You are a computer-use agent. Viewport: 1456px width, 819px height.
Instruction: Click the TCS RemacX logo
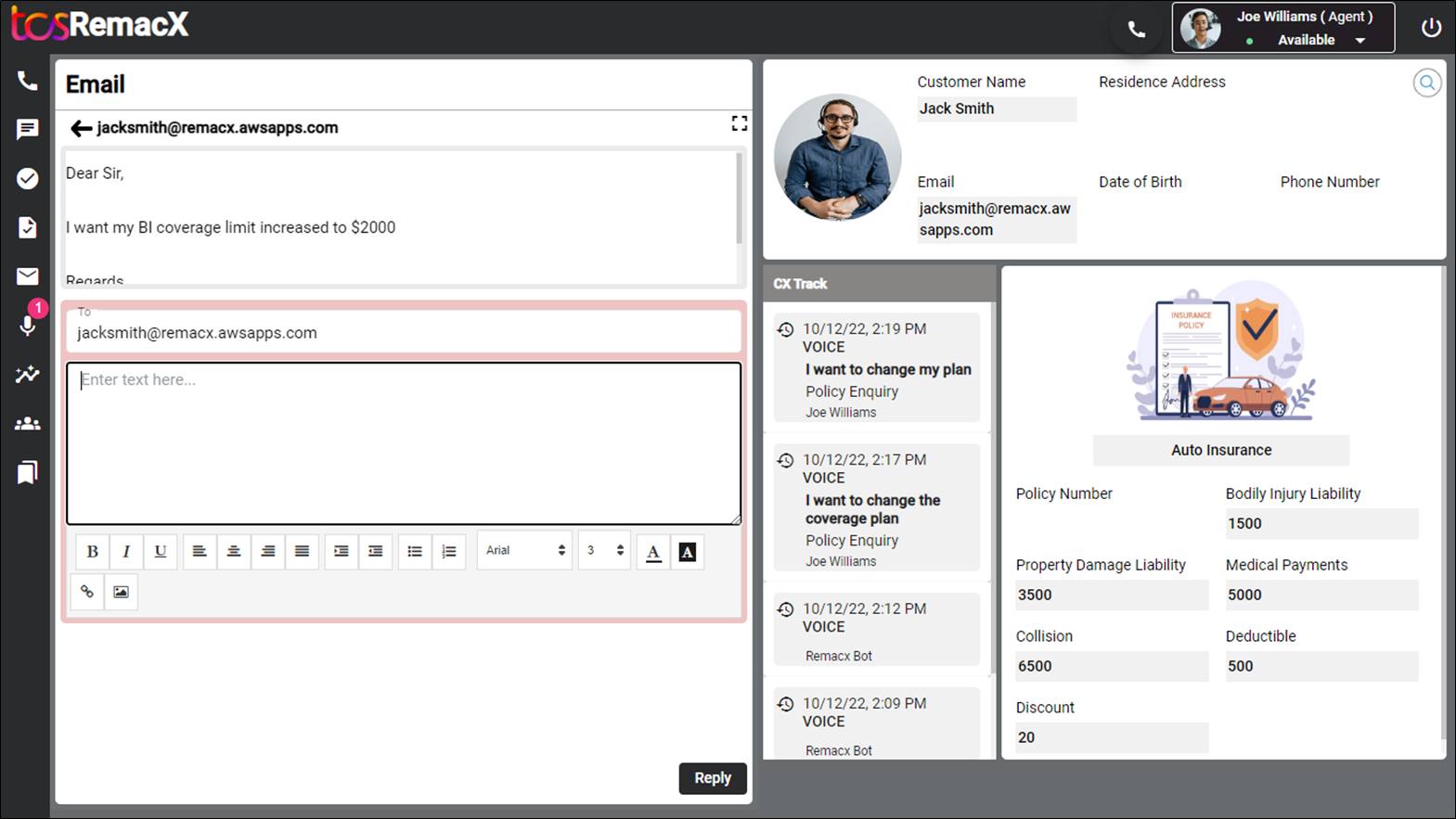[100, 25]
